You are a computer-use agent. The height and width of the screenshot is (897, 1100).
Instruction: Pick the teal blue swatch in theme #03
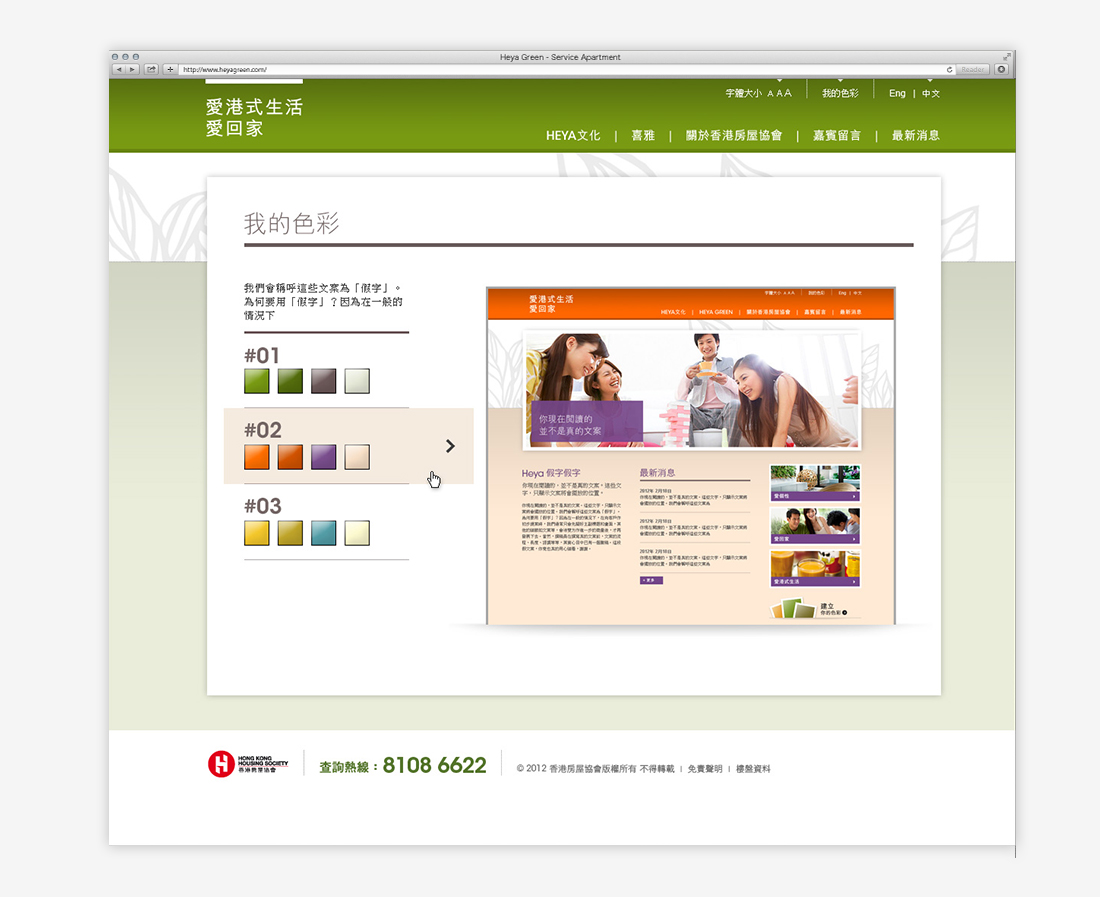tap(323, 532)
